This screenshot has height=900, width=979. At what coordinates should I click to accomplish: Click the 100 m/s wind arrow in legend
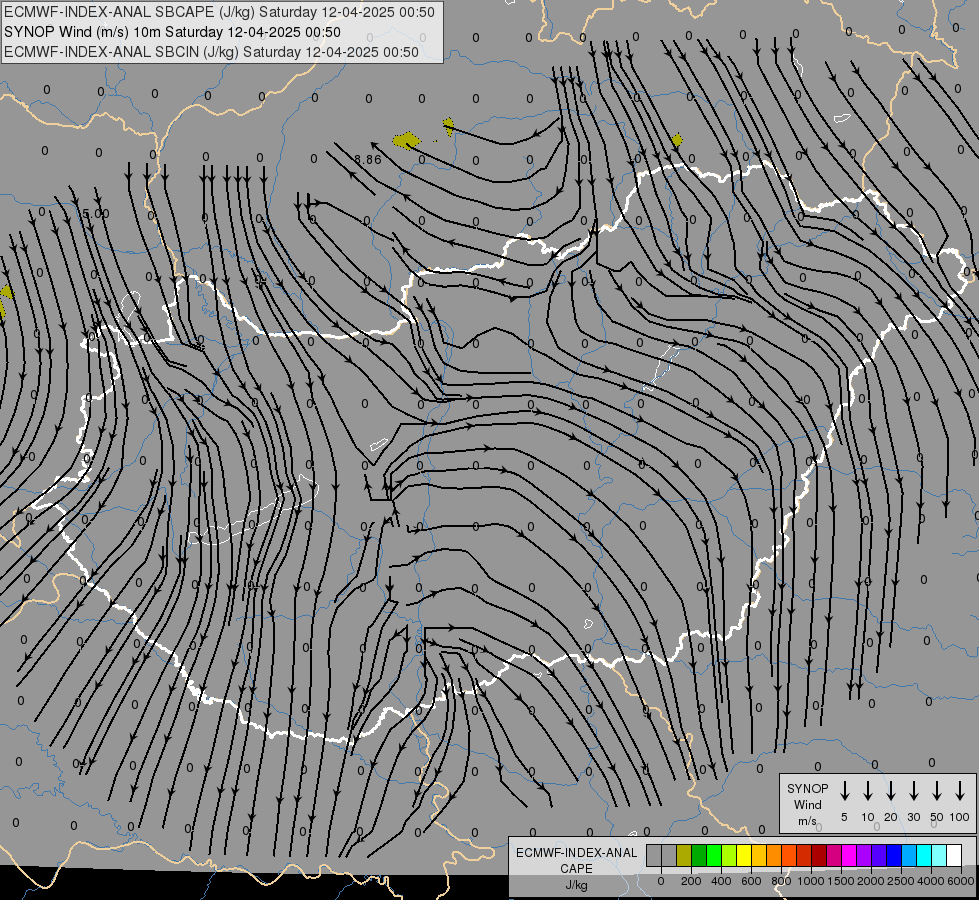pos(960,791)
